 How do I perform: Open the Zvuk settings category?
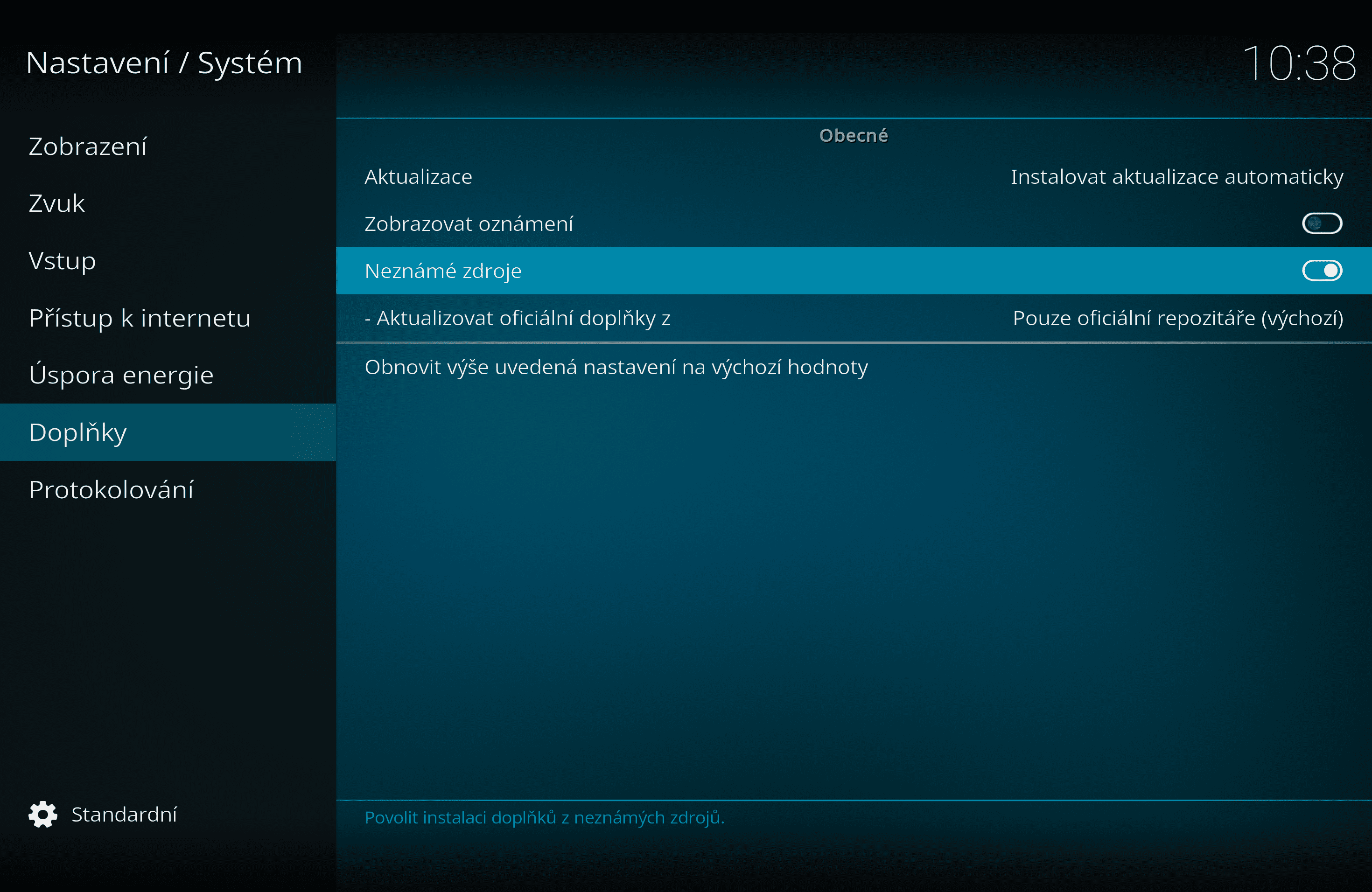coord(168,203)
